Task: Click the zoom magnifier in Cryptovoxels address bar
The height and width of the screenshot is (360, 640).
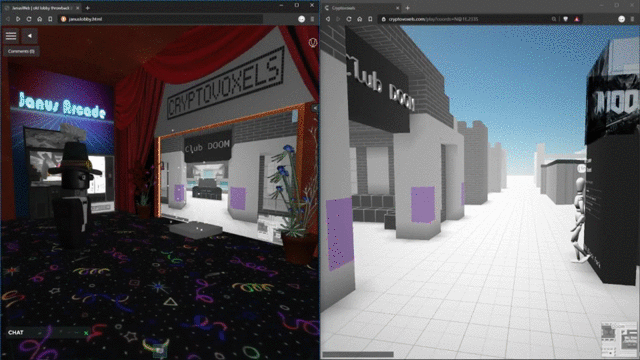Action: click(554, 19)
